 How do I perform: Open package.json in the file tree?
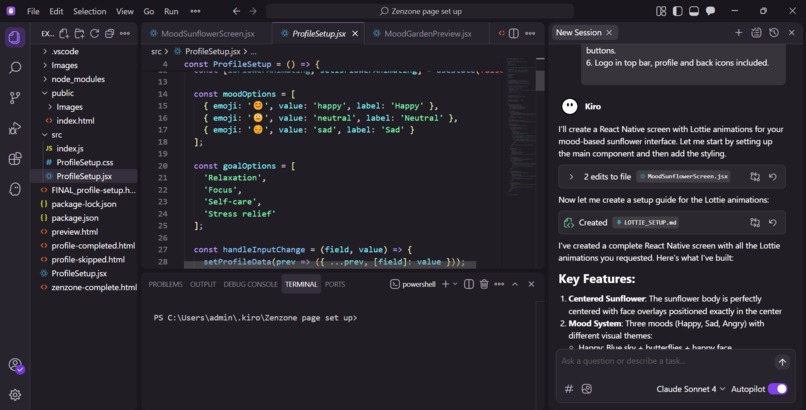[75, 218]
